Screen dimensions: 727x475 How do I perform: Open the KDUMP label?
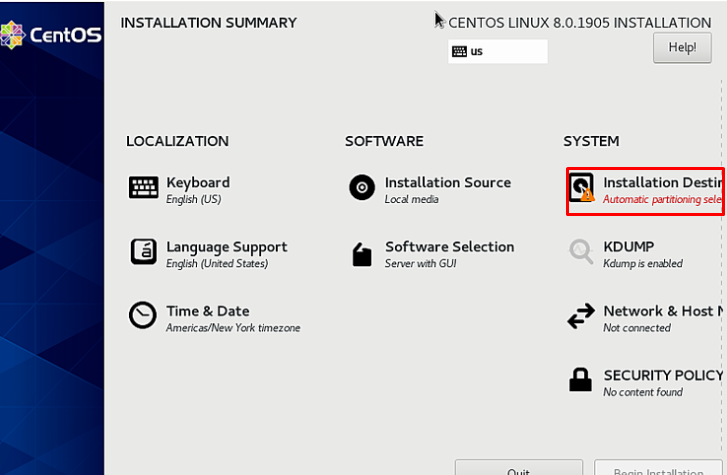click(629, 246)
